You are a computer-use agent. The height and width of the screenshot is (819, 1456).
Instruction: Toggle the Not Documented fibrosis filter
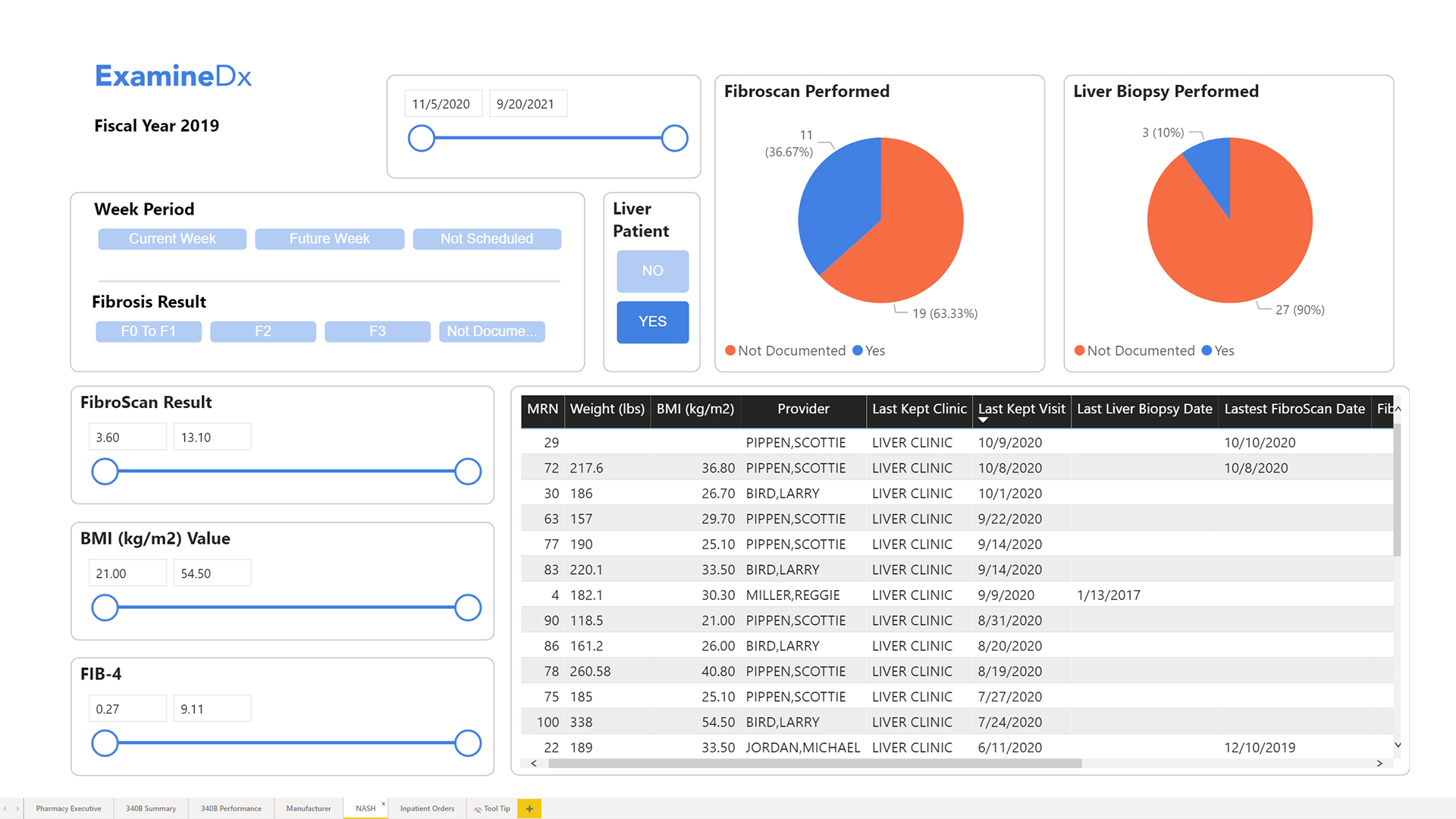pos(492,331)
